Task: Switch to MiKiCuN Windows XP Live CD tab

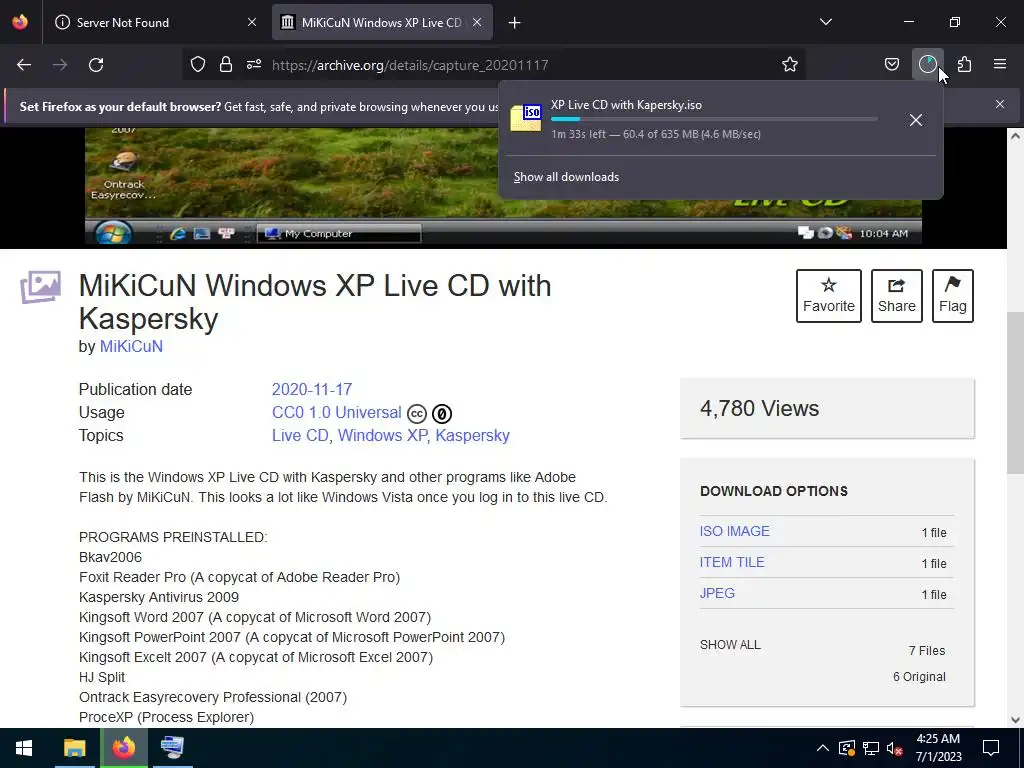Action: coord(382,23)
